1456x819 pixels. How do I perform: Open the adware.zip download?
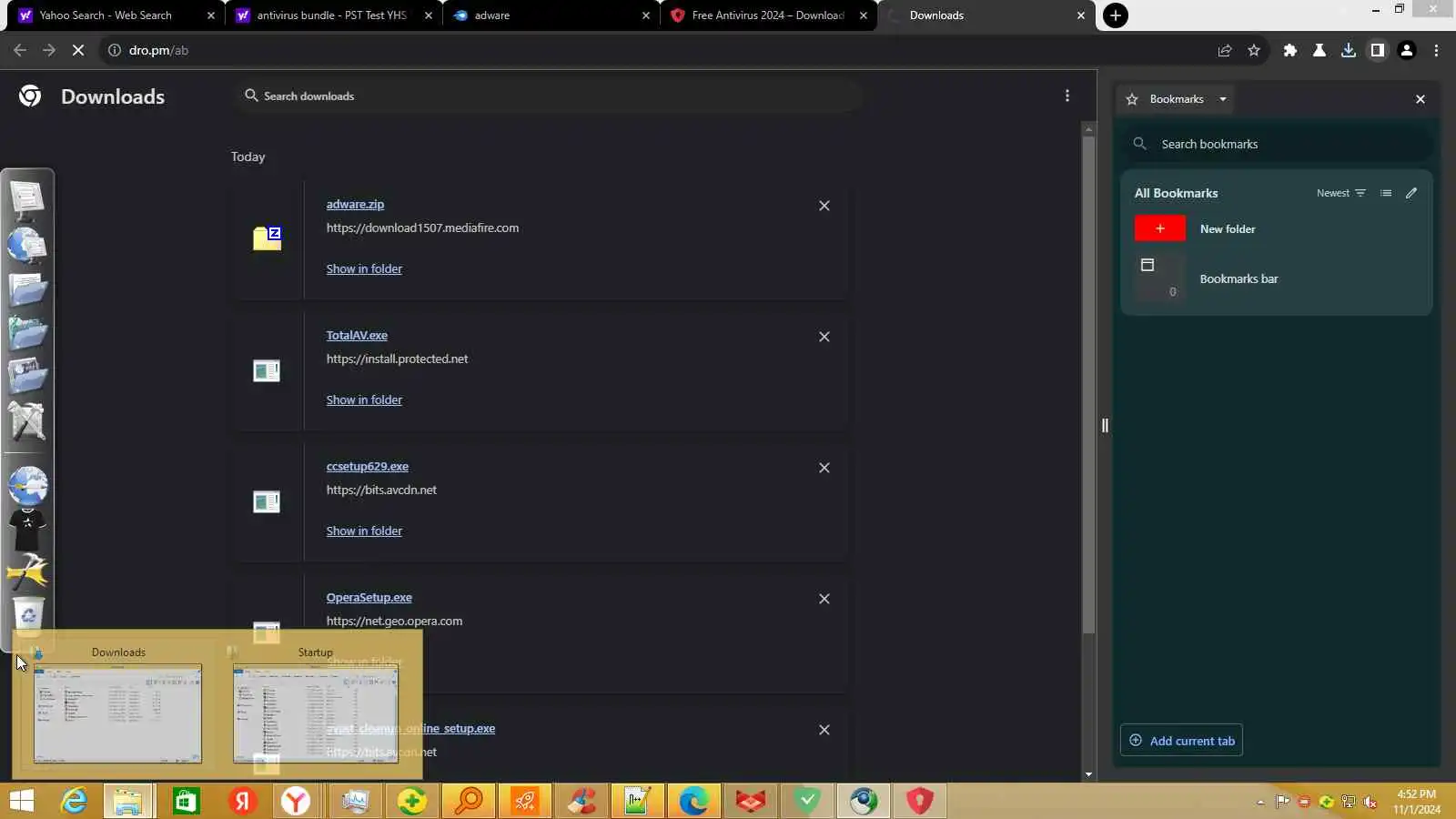355,205
